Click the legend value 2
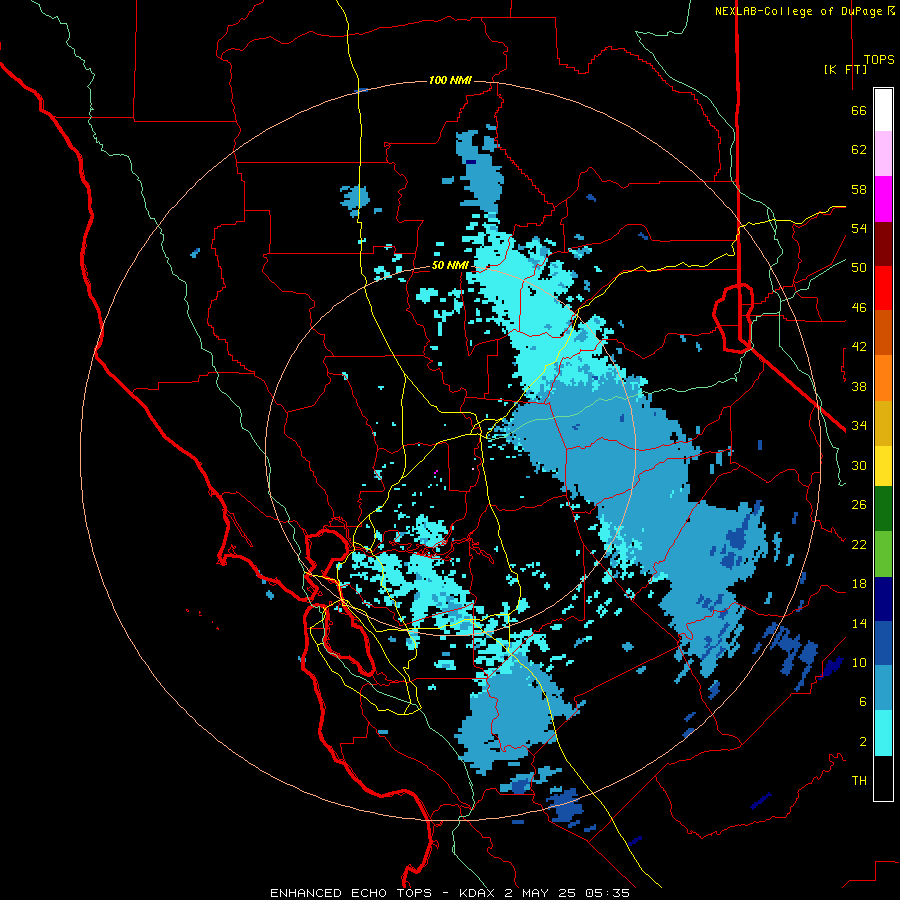The height and width of the screenshot is (900, 900). 863,742
